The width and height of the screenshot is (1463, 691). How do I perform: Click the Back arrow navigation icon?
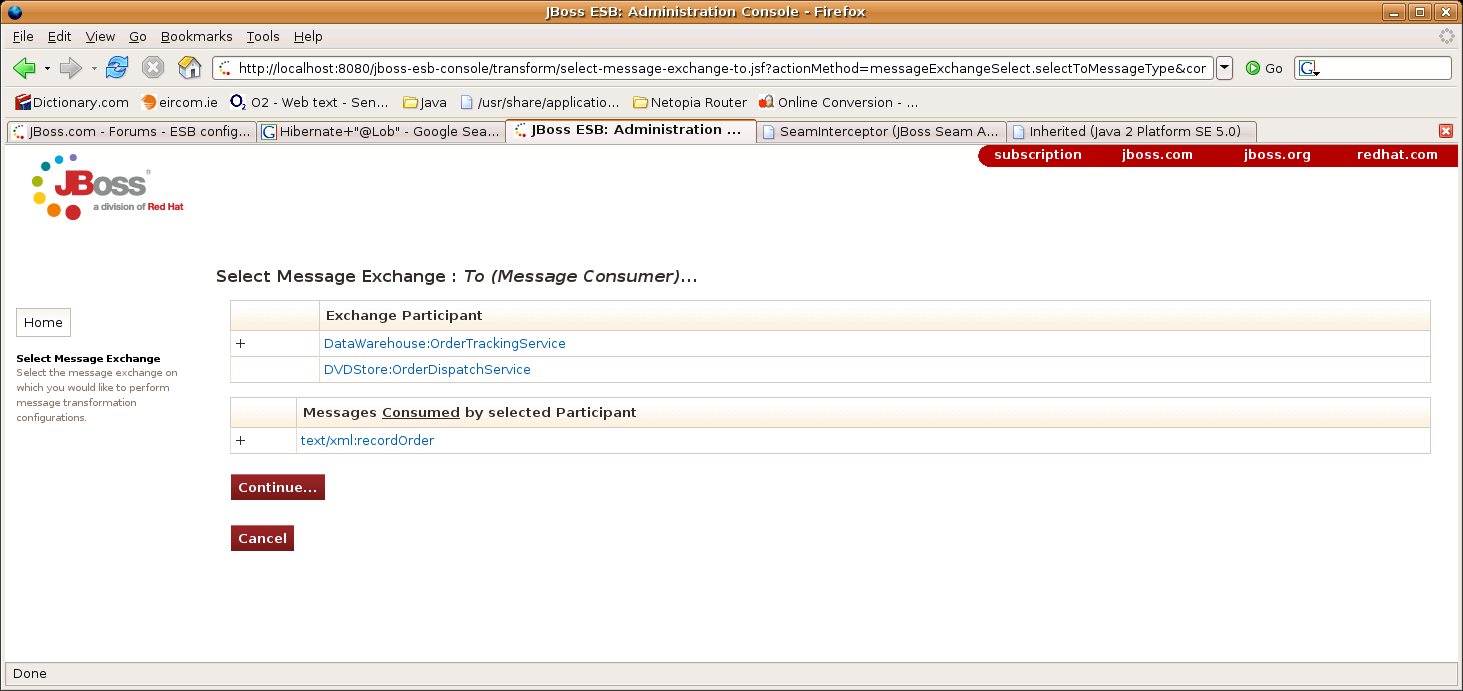[24, 68]
